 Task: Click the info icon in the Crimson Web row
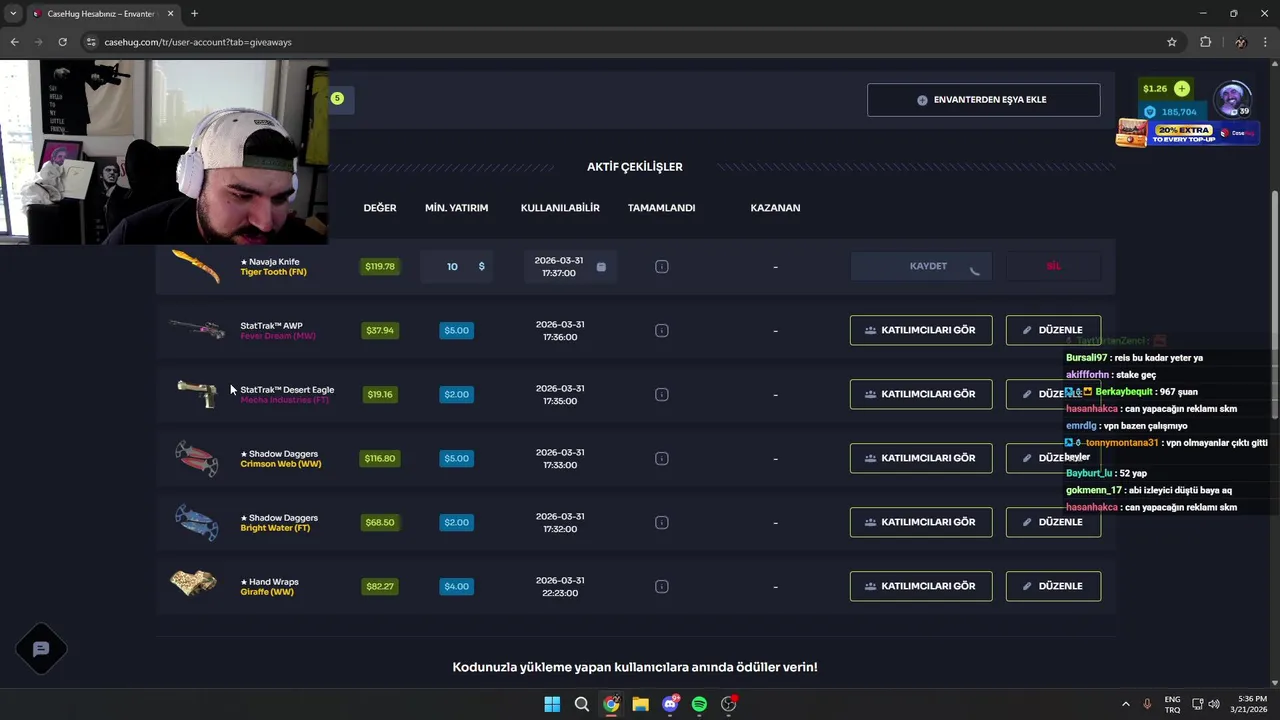coord(661,459)
